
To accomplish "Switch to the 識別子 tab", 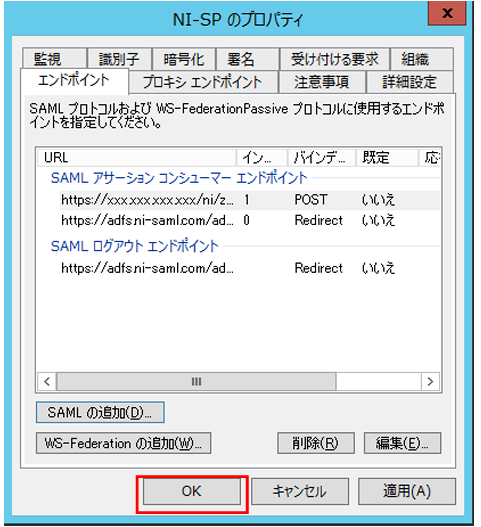I will (x=119, y=58).
